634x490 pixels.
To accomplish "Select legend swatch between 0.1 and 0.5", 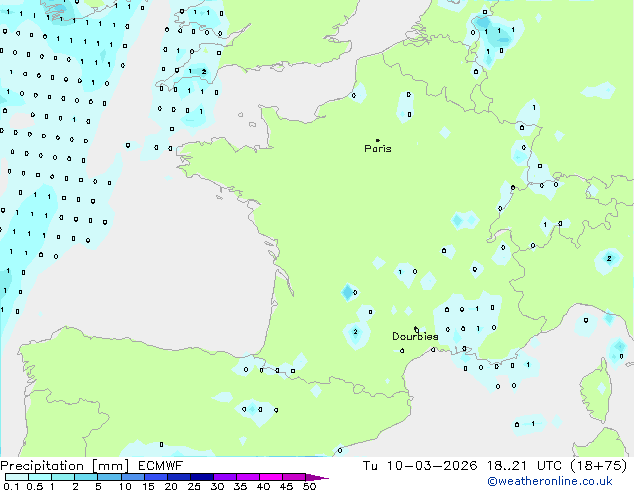I will (17, 477).
